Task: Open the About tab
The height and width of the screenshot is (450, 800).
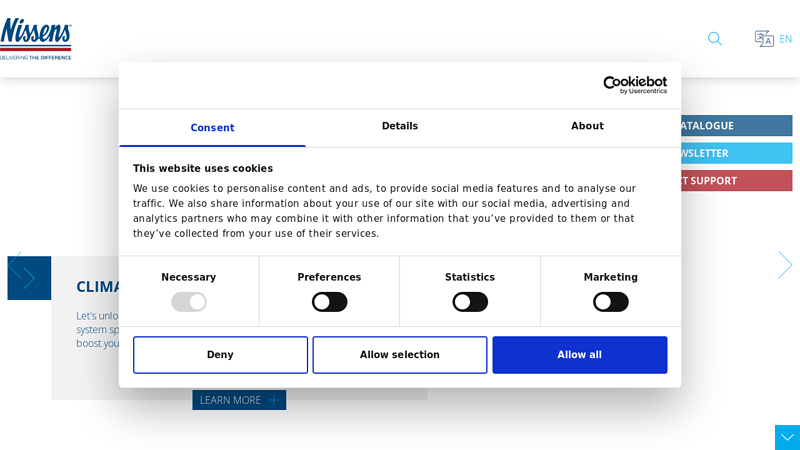Action: pos(587,127)
